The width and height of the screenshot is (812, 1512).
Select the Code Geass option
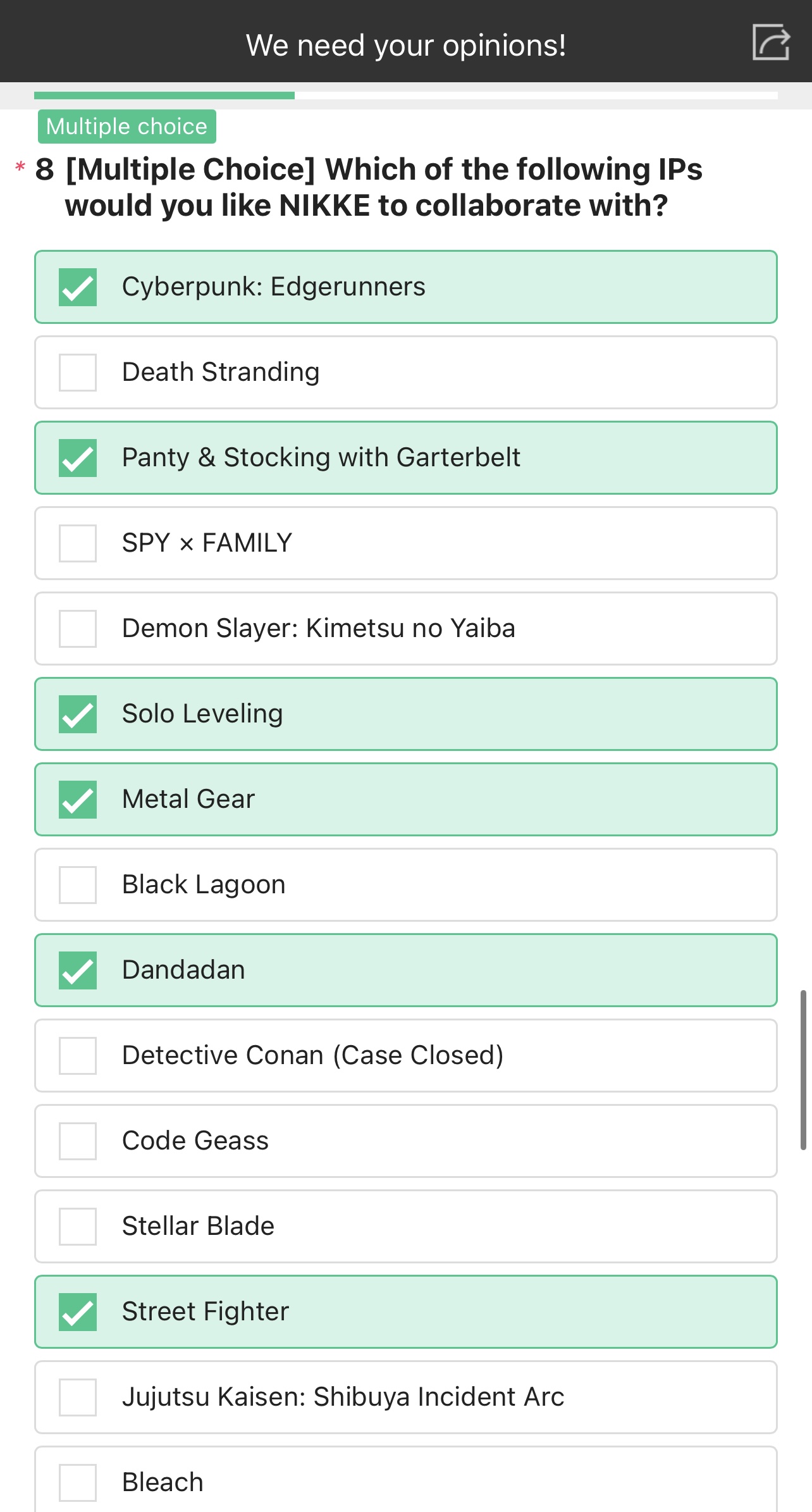(78, 1141)
